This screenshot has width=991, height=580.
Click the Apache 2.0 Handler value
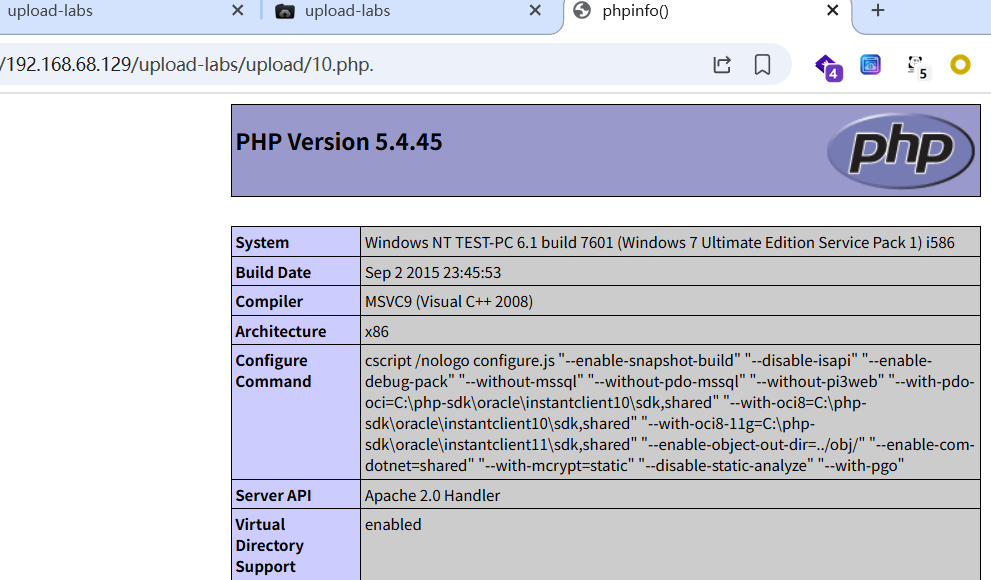[x=432, y=495]
